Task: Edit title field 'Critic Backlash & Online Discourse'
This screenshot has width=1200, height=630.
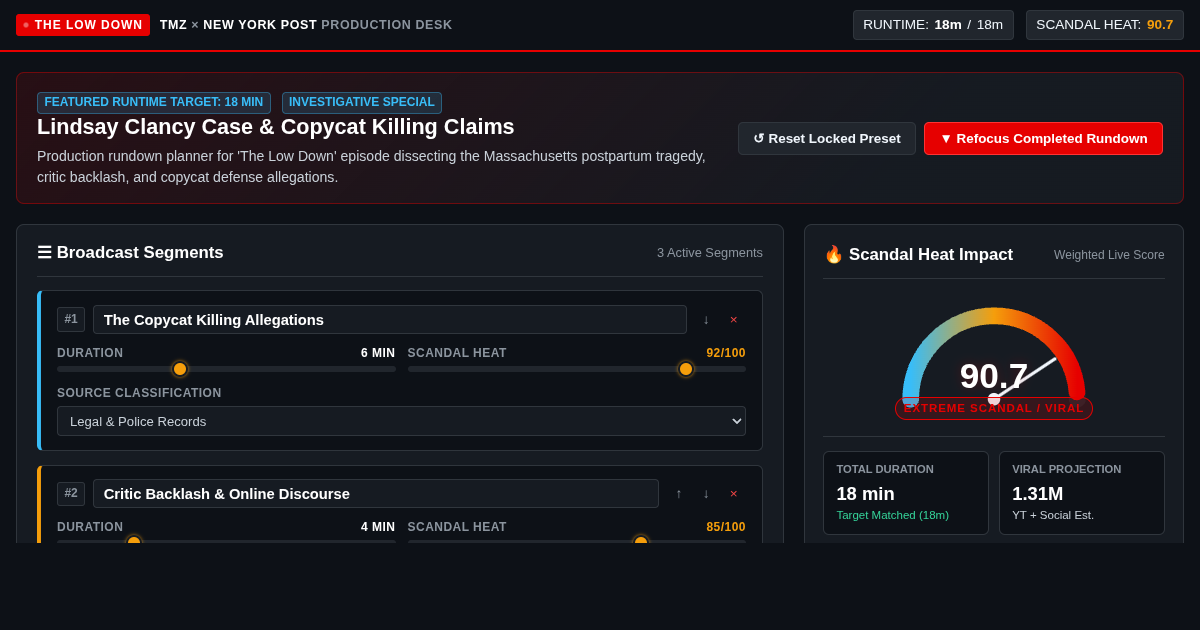Action: tap(376, 493)
